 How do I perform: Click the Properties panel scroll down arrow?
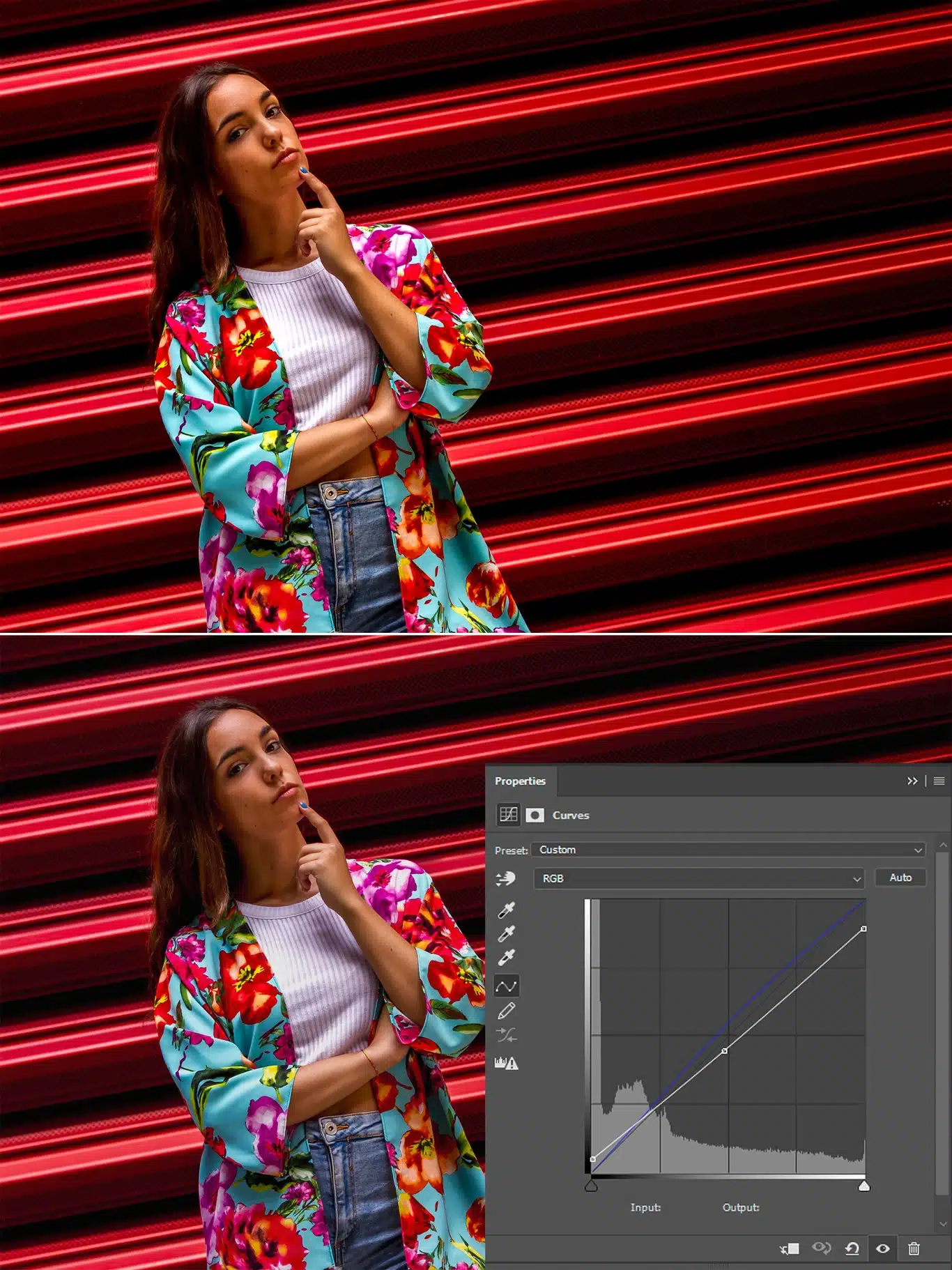pos(943,1223)
